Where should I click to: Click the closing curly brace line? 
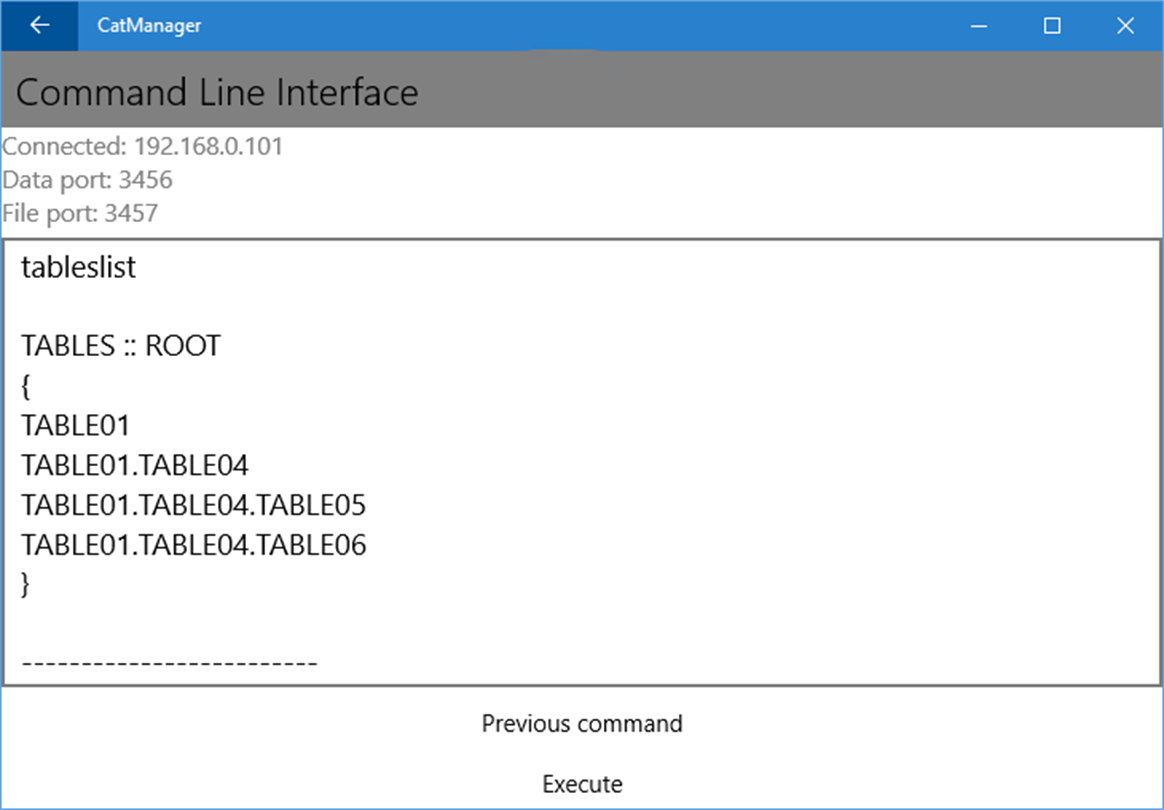(x=26, y=585)
